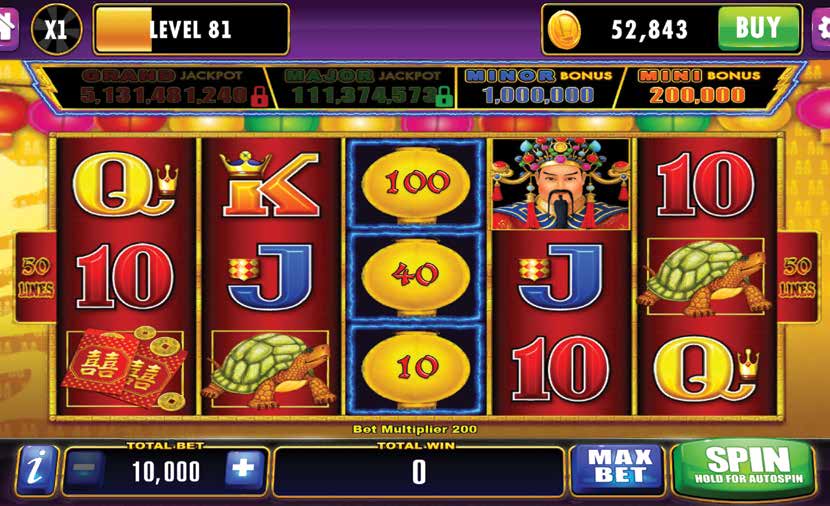Click the X1 multiplier wheel icon
Image resolution: width=830 pixels, height=506 pixels.
[x=57, y=29]
